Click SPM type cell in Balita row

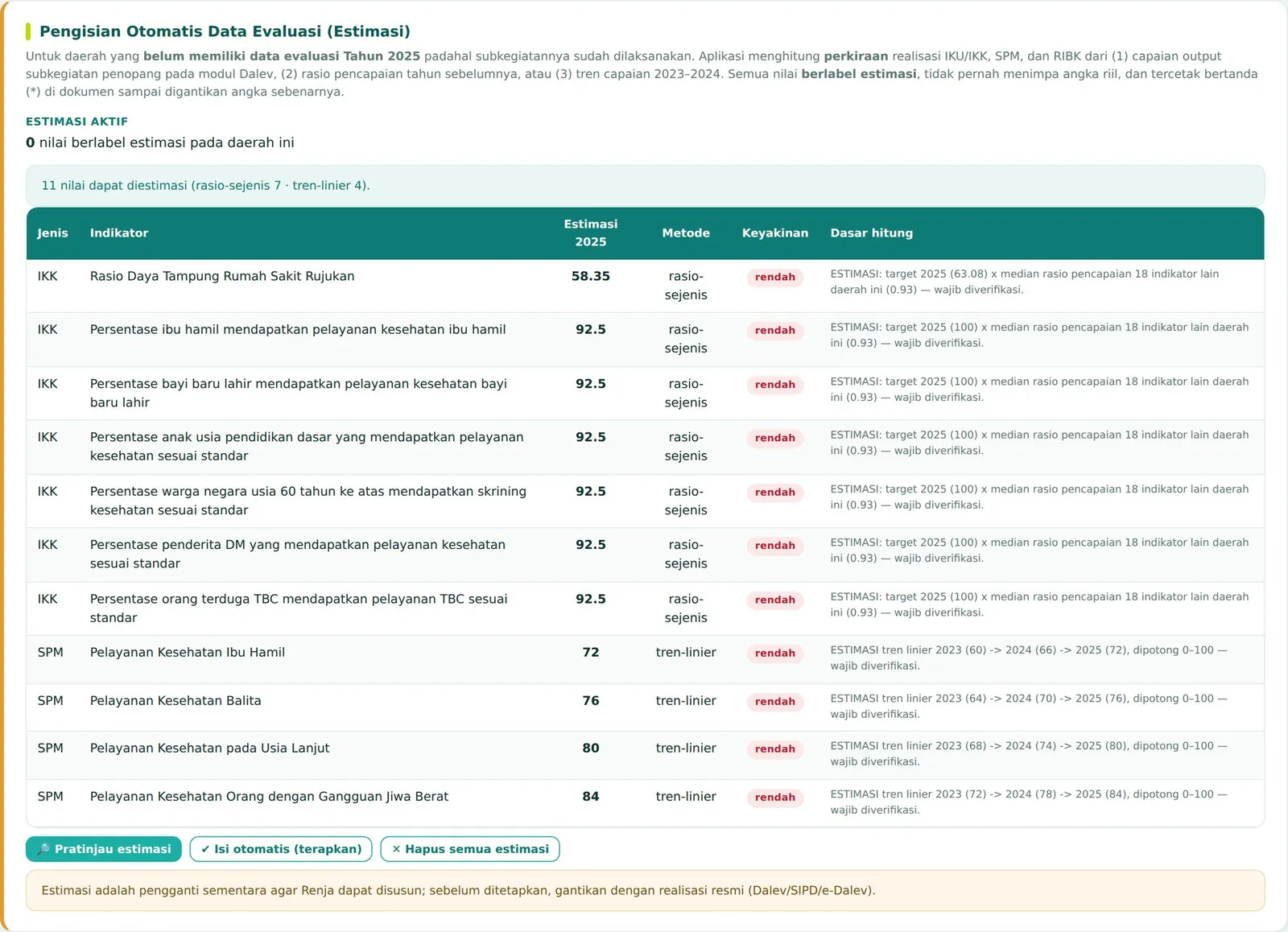50,700
